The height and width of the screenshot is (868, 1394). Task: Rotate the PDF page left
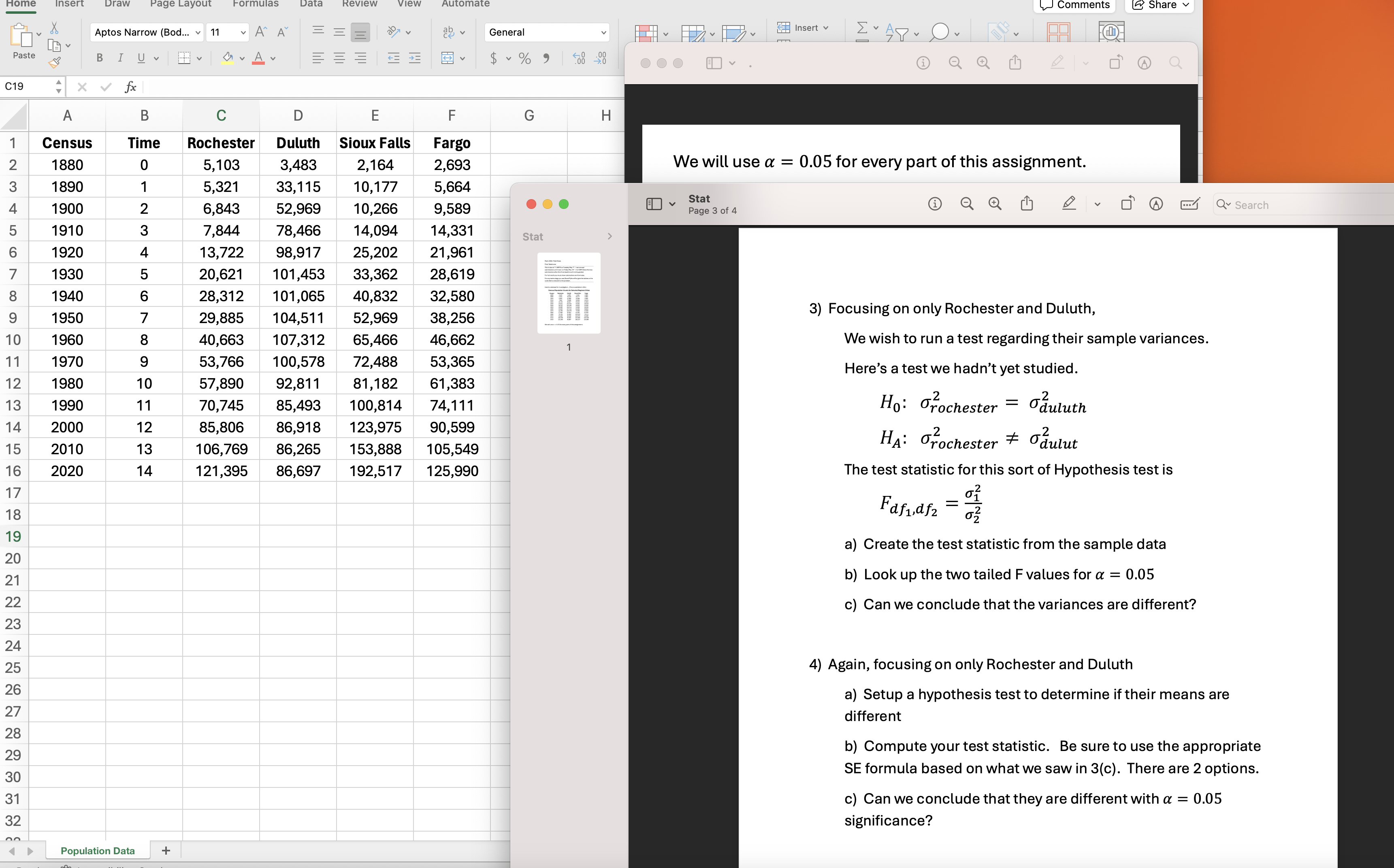tap(1126, 203)
